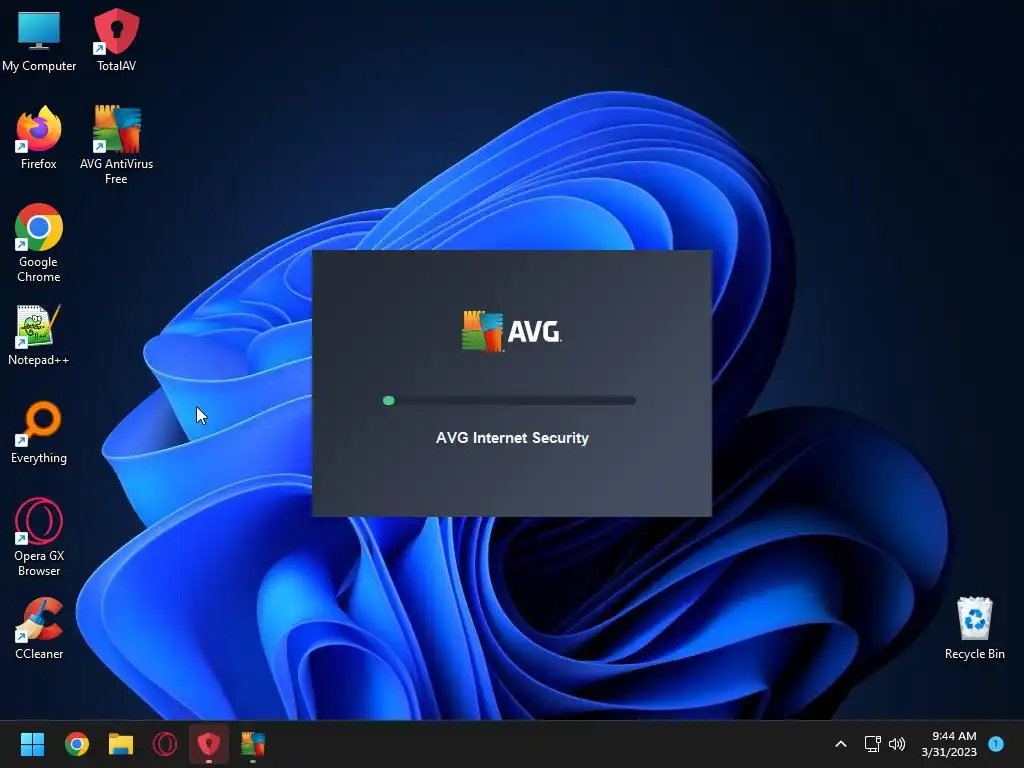This screenshot has height=768, width=1024.
Task: Select the Everything search desktop shortcut
Action: click(39, 433)
